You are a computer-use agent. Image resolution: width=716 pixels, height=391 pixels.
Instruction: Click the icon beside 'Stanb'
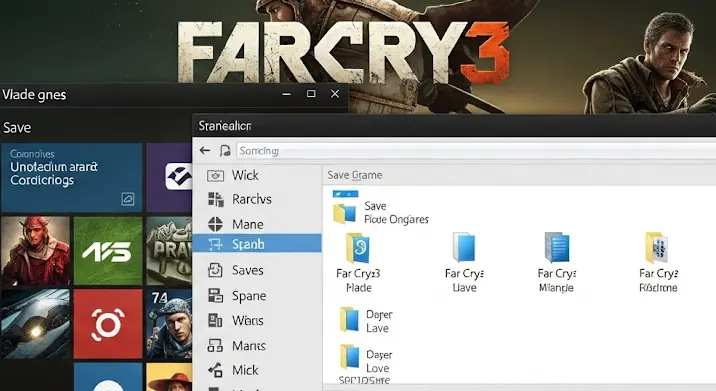(x=215, y=244)
